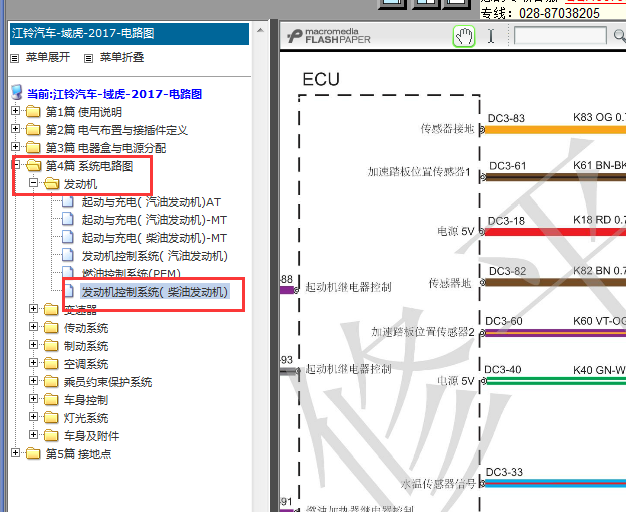Click folder icon of 第3篇 电器盒与电源分配

click(x=33, y=147)
